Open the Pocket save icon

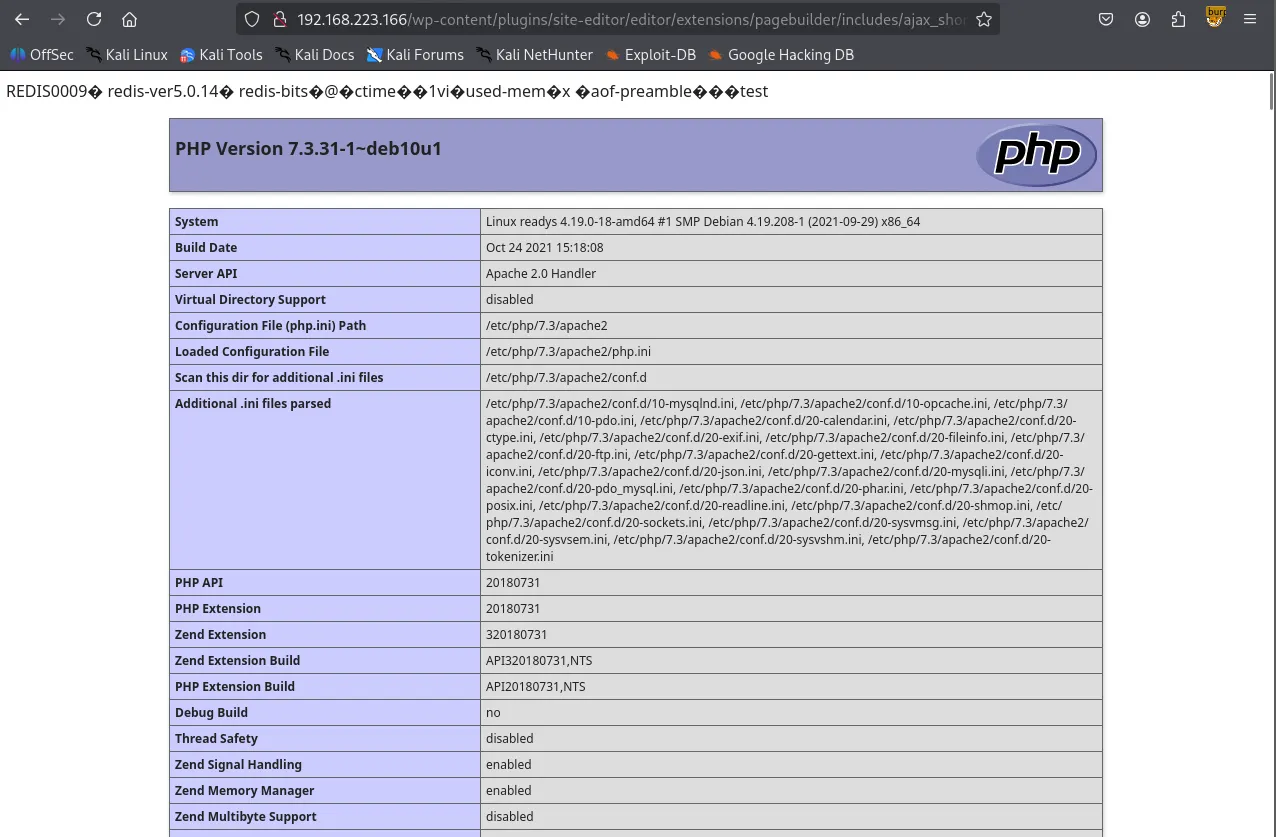[x=1106, y=19]
